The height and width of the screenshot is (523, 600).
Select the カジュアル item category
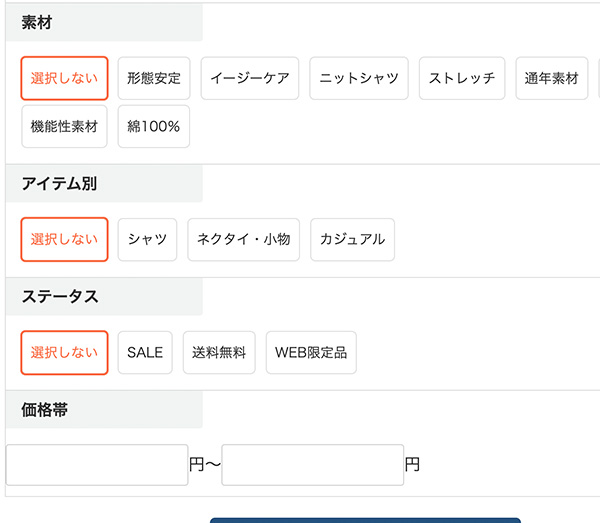point(352,239)
